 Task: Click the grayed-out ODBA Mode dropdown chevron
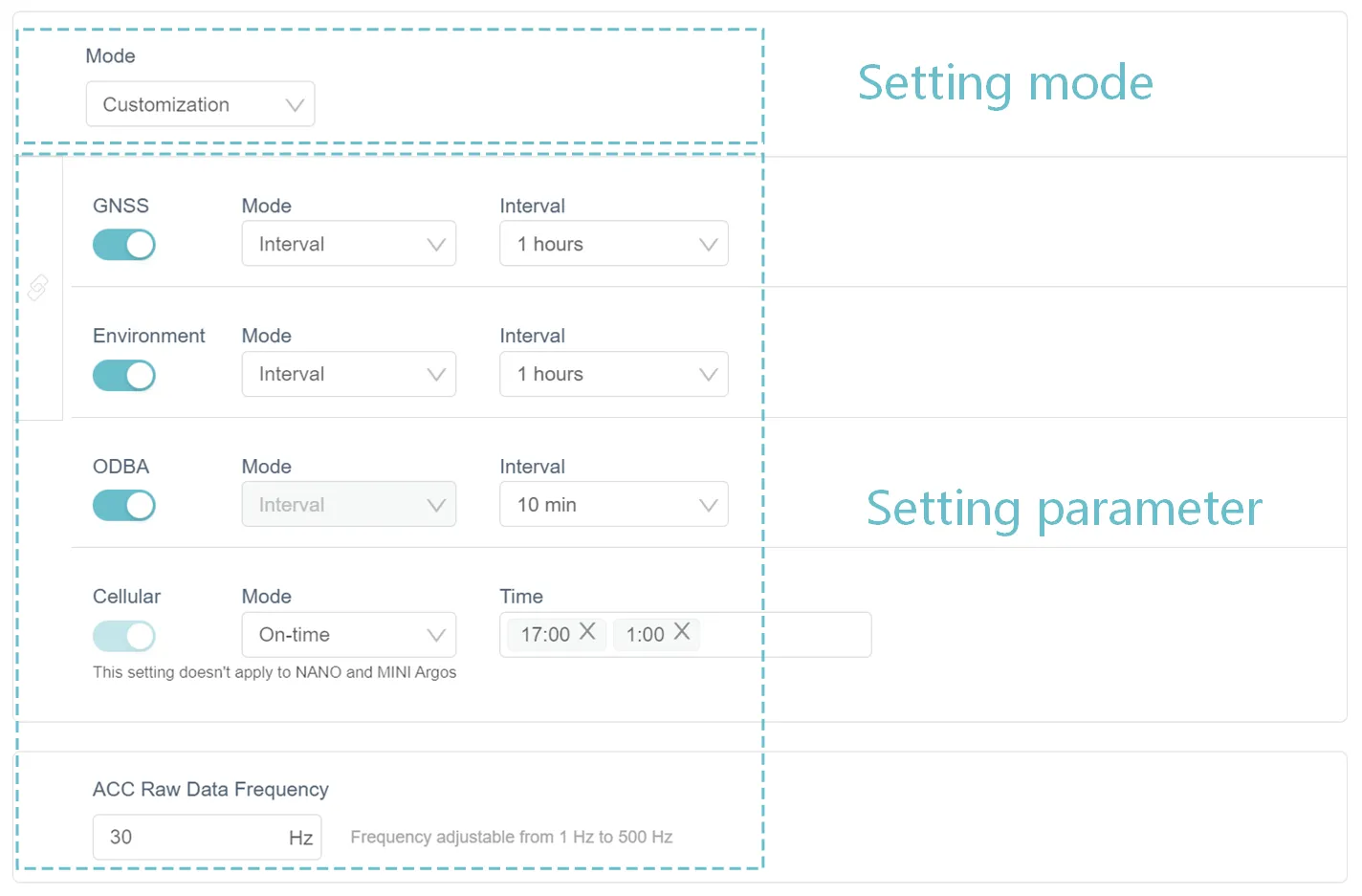pos(437,504)
